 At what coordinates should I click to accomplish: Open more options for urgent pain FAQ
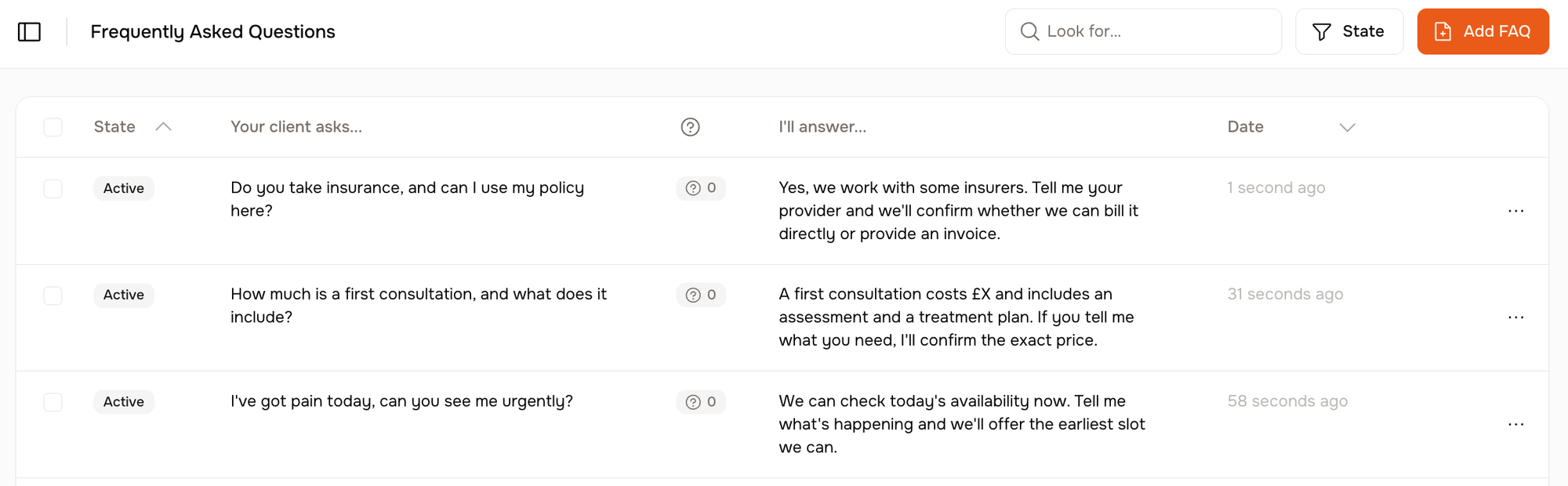pyautogui.click(x=1515, y=424)
